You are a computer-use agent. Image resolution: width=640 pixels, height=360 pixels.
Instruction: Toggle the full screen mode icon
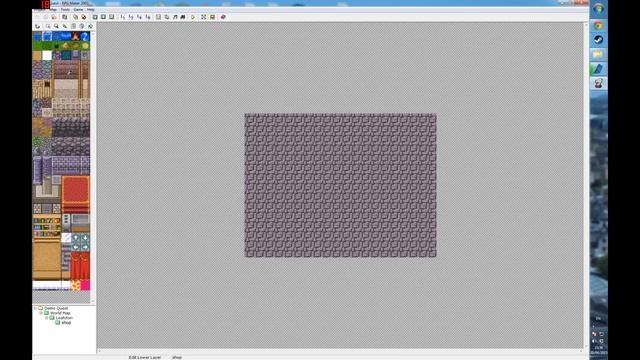204,17
